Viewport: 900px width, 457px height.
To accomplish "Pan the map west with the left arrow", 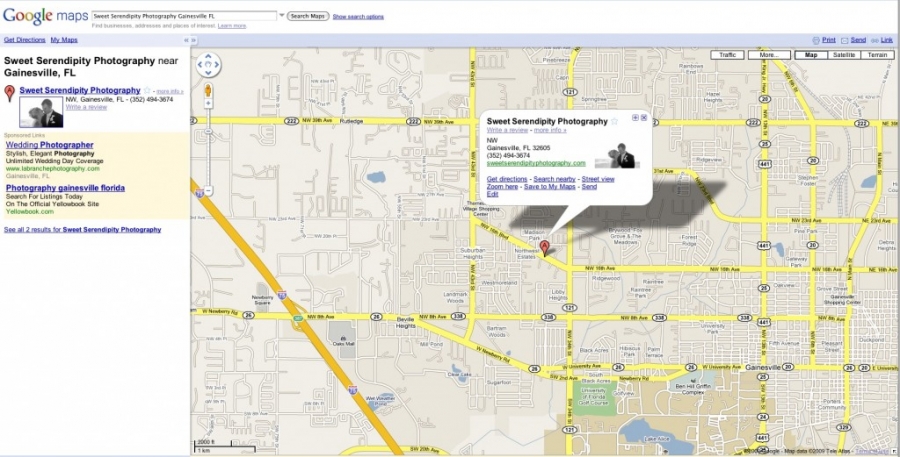I will pyautogui.click(x=200, y=65).
